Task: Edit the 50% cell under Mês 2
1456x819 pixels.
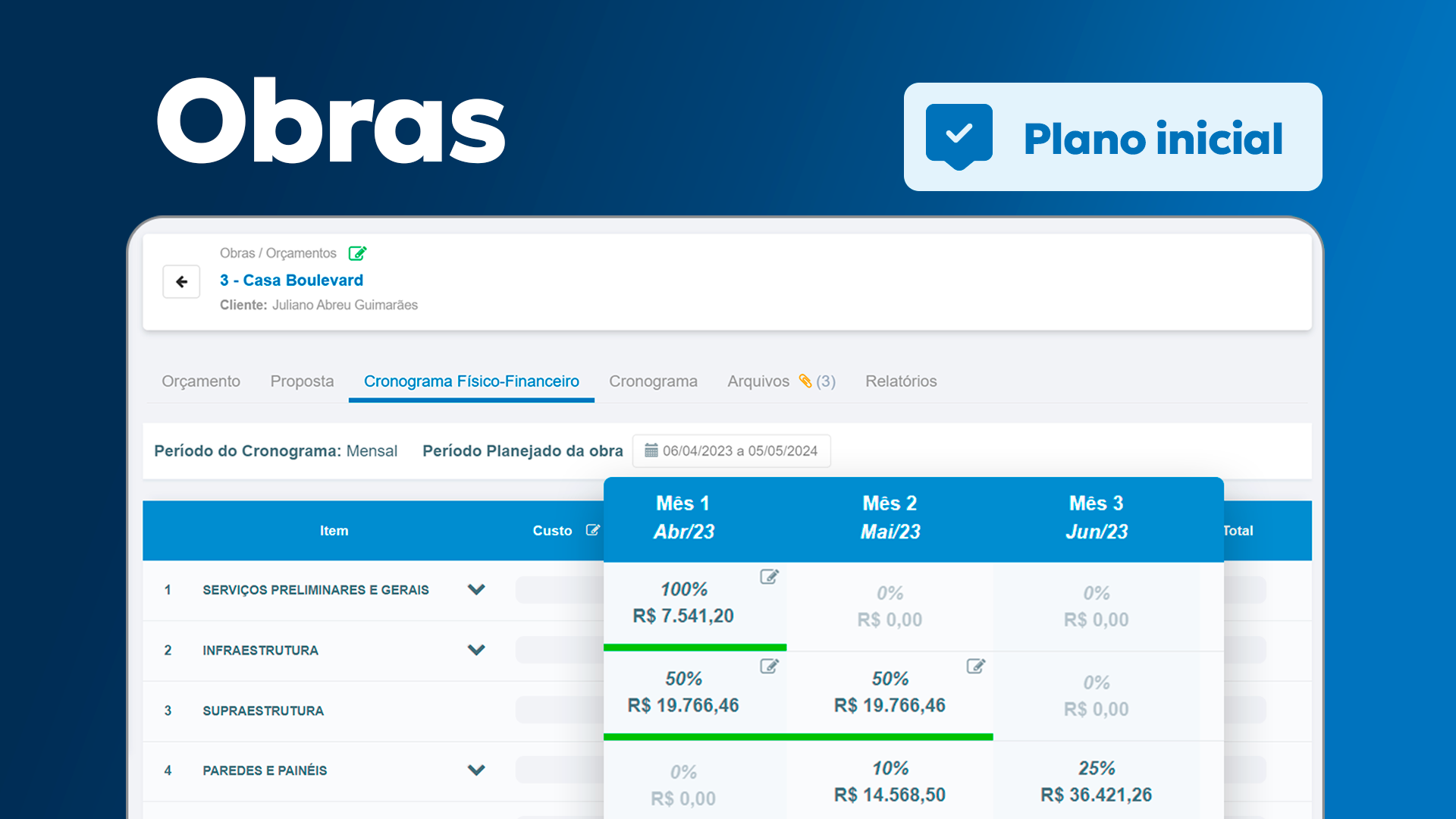Action: coord(975,667)
